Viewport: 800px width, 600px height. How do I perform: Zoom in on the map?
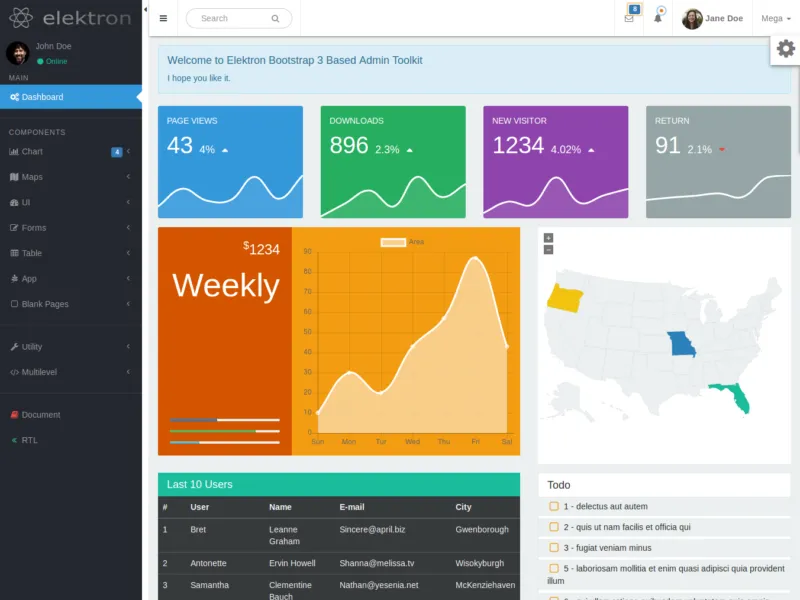(548, 238)
